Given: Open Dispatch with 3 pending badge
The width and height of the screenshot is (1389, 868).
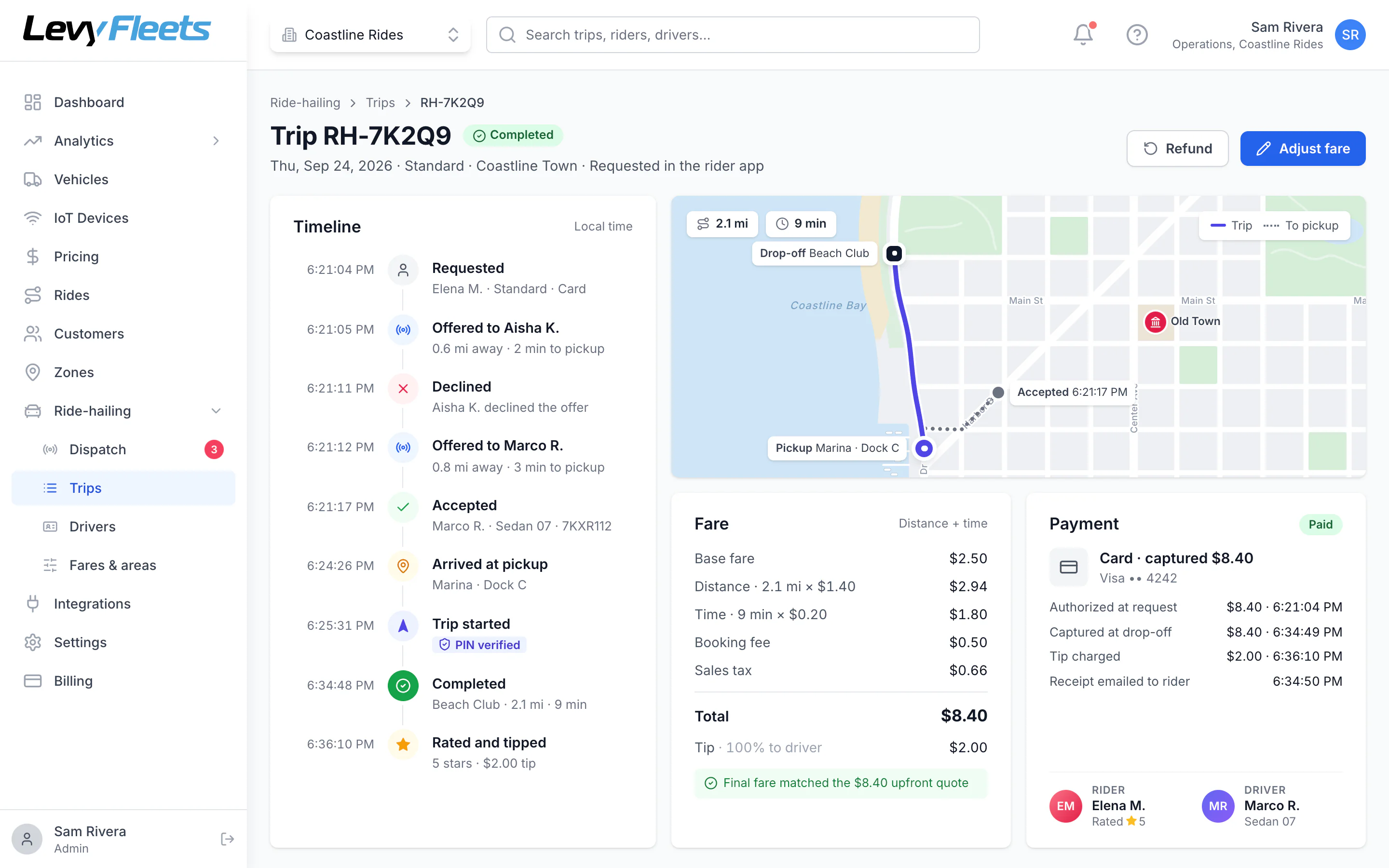Looking at the screenshot, I should [123, 449].
